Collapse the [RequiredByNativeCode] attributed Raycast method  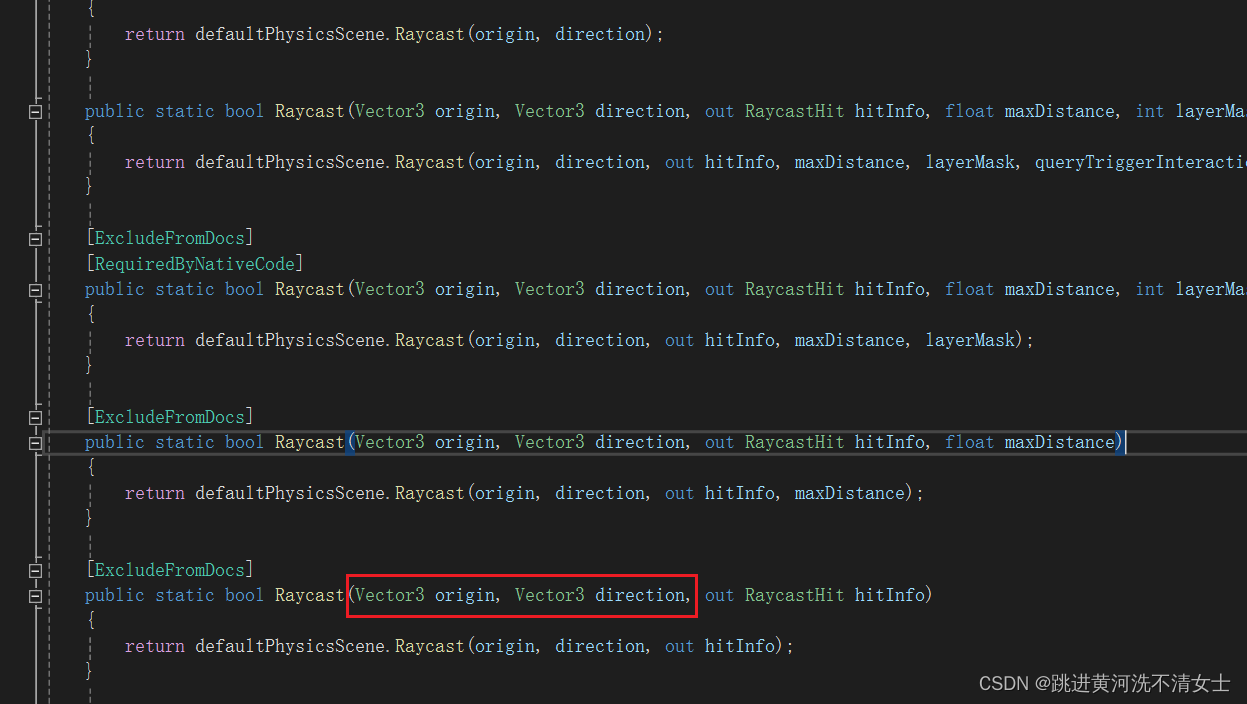pyautogui.click(x=35, y=289)
